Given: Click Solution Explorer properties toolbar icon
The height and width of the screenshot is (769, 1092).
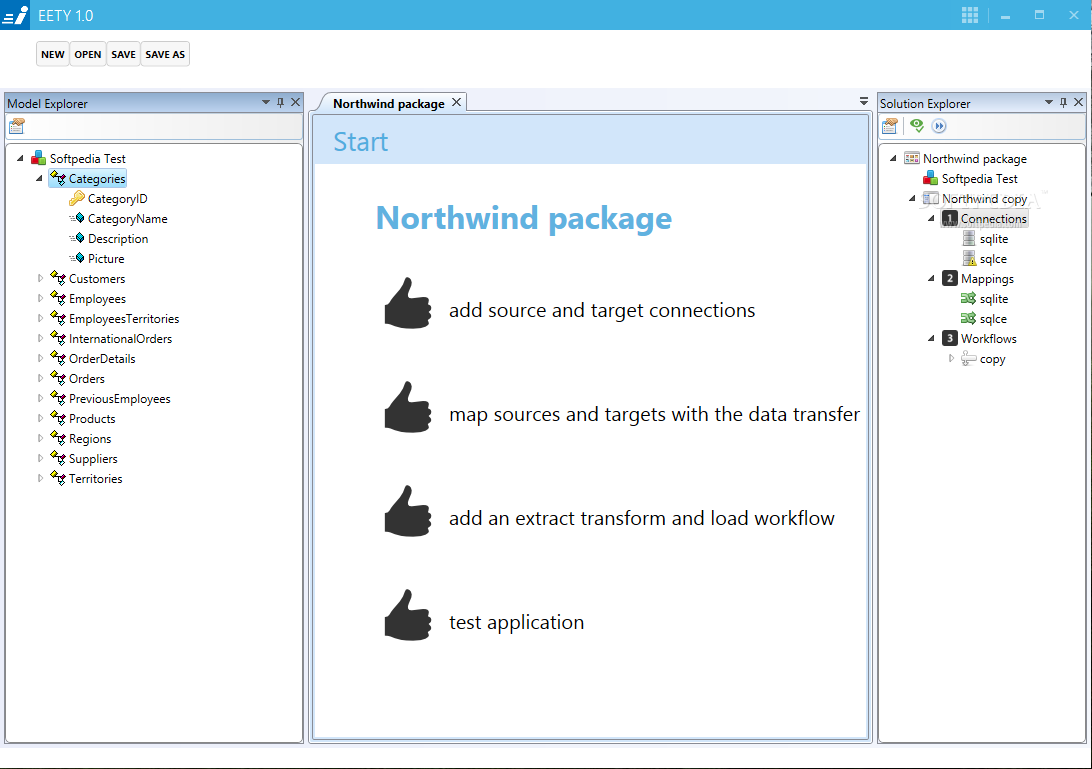Looking at the screenshot, I should click(x=889, y=126).
